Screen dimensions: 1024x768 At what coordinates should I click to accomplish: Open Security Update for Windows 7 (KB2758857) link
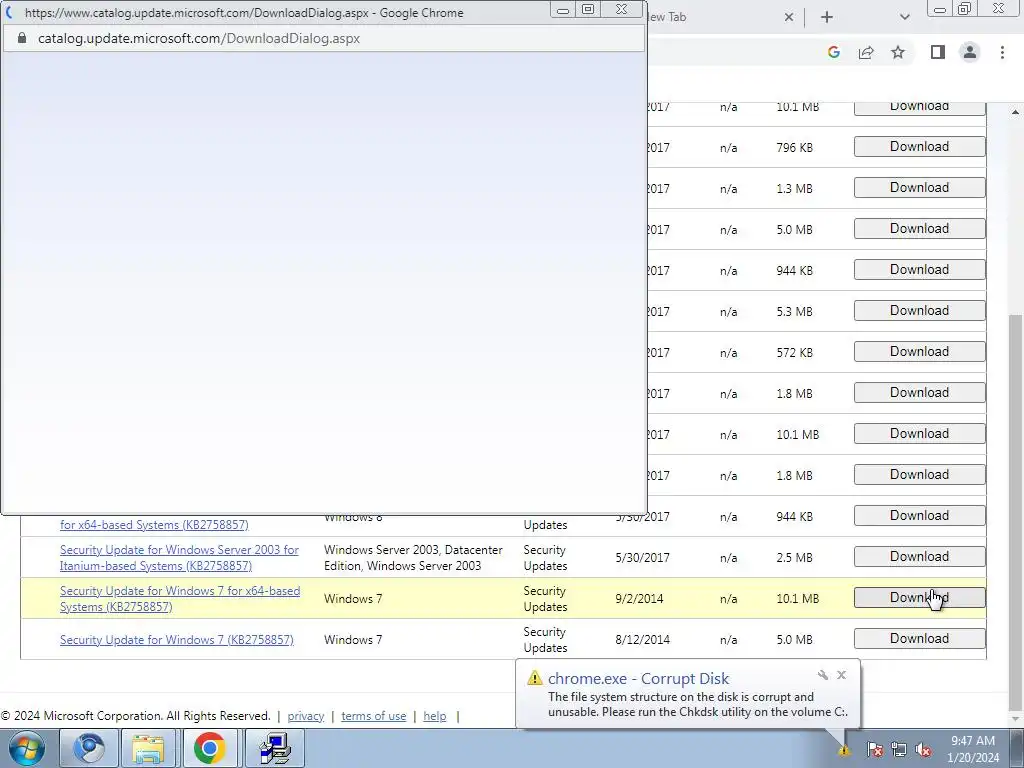(177, 640)
